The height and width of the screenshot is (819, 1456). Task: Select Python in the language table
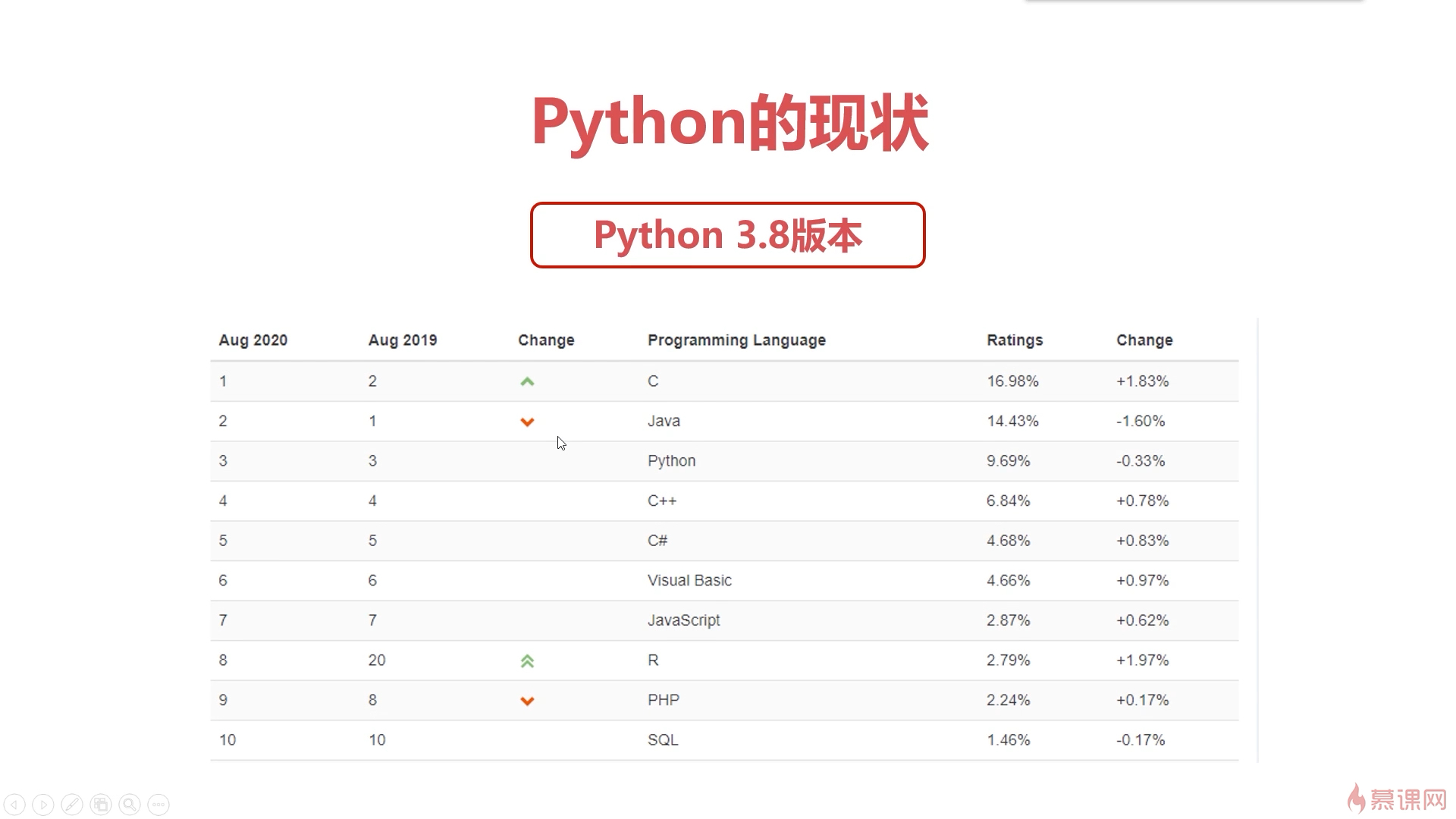pos(671,461)
